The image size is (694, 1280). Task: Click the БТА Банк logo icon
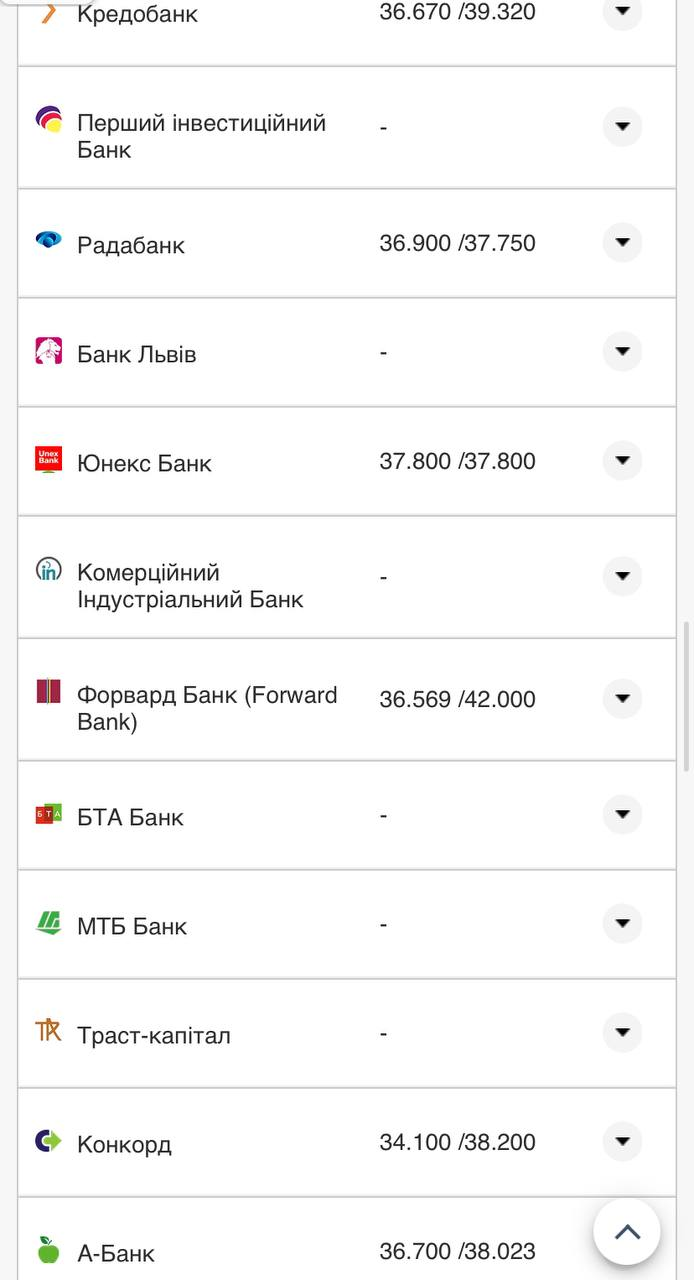pyautogui.click(x=48, y=814)
